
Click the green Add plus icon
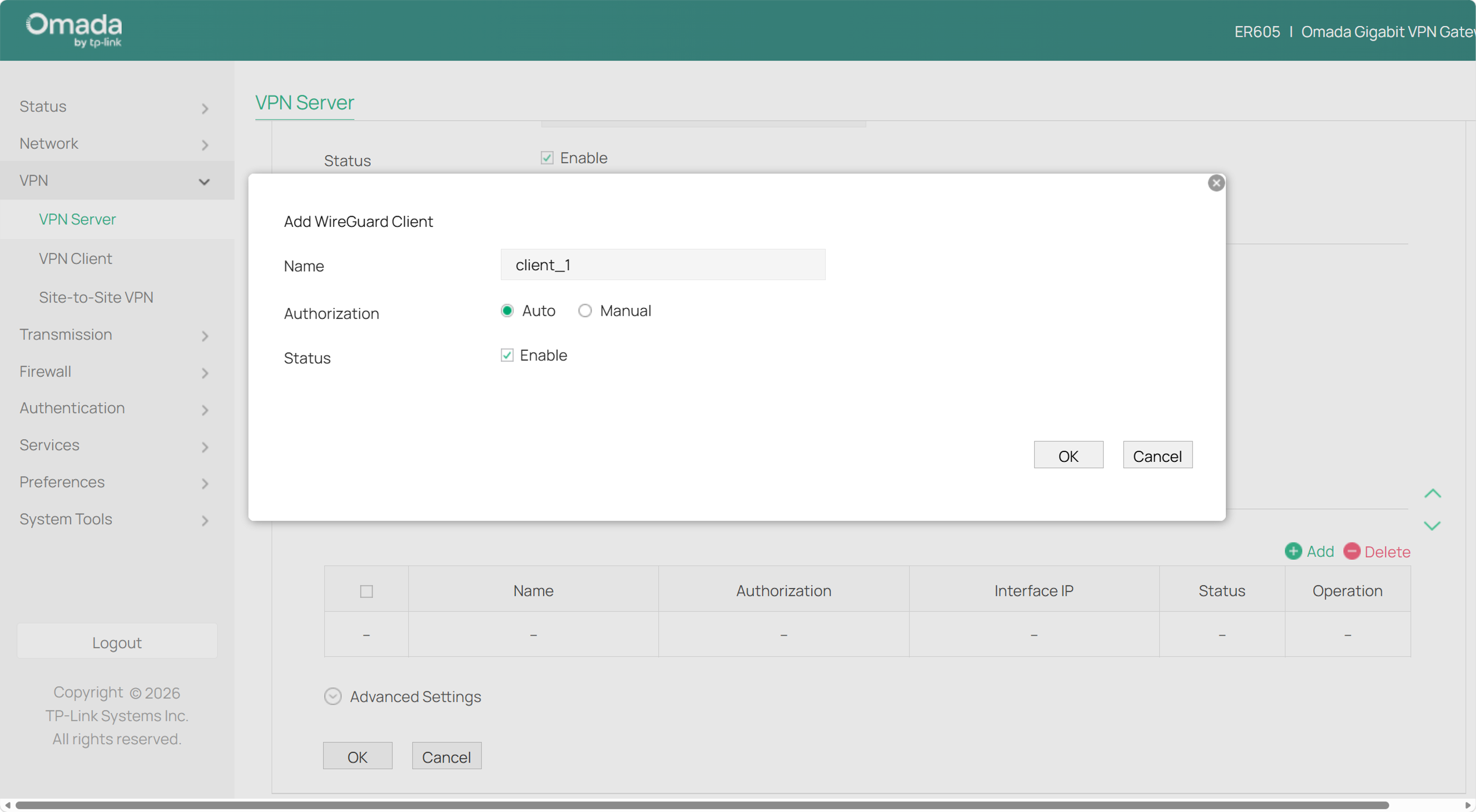(x=1293, y=551)
